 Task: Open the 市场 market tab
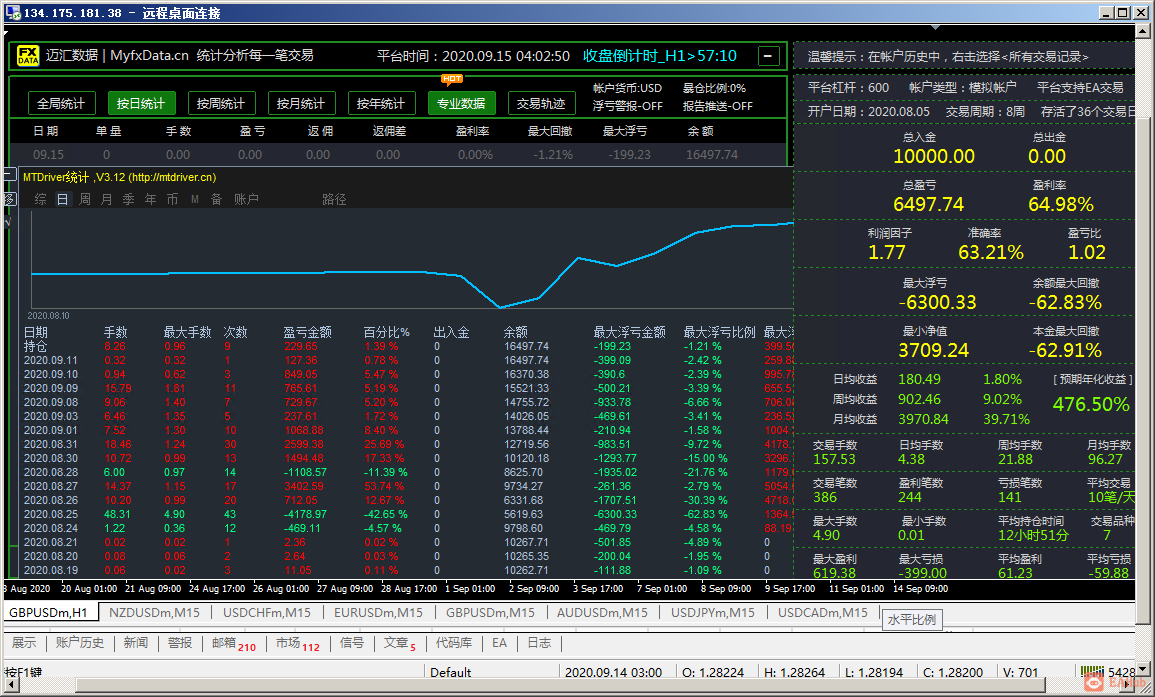[x=298, y=644]
